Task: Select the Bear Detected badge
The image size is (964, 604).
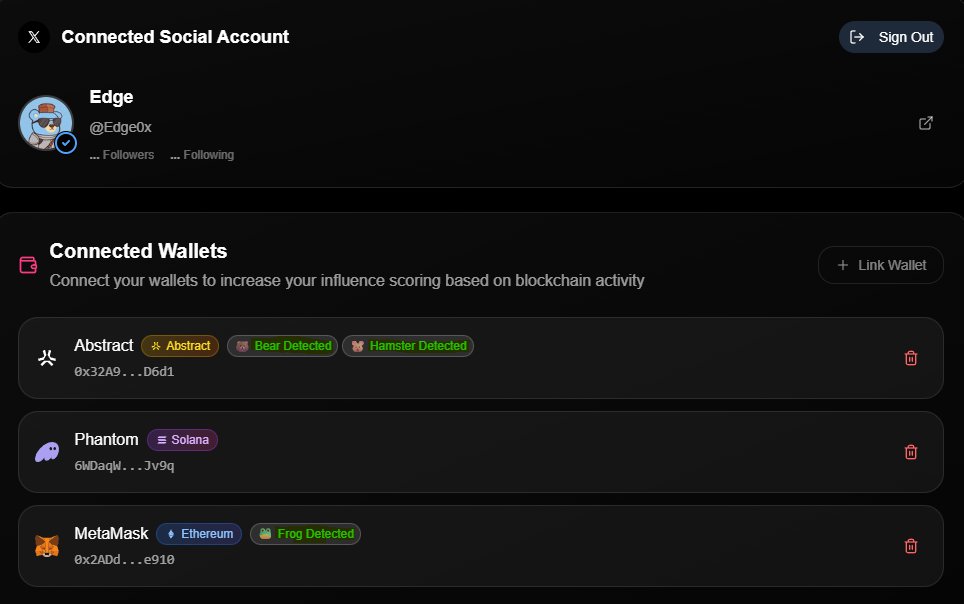Action: (283, 346)
